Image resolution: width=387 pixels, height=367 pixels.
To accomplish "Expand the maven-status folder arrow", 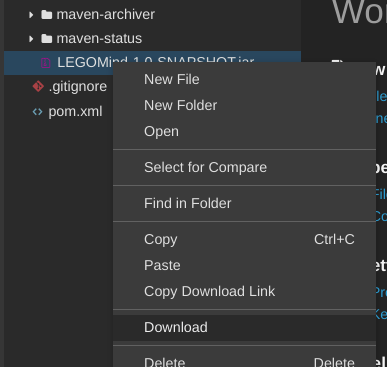I will click(31, 39).
